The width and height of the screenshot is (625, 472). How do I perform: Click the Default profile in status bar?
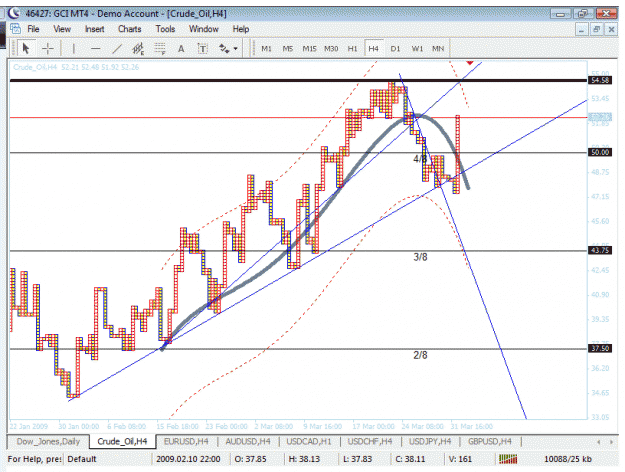82,459
